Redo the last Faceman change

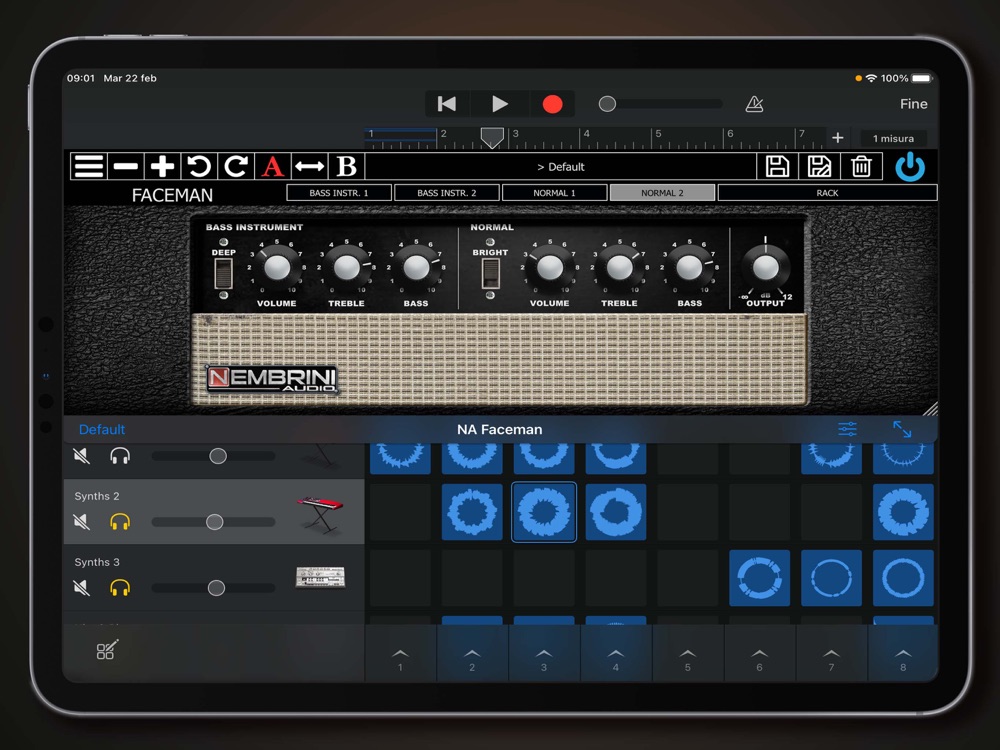(236, 166)
